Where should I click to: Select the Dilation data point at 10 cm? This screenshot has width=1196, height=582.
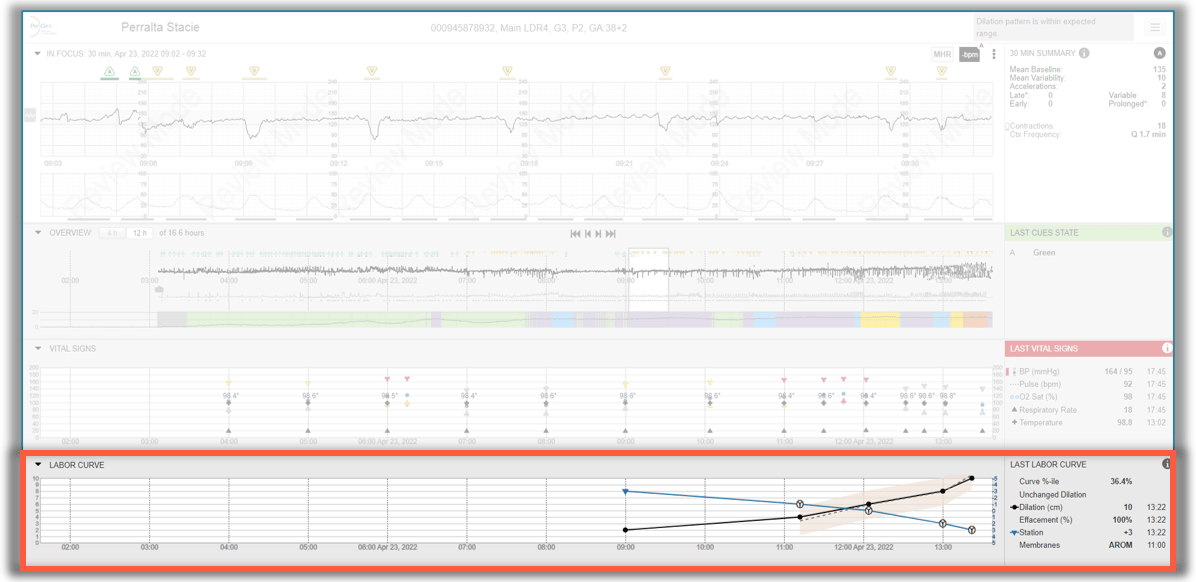[x=970, y=478]
